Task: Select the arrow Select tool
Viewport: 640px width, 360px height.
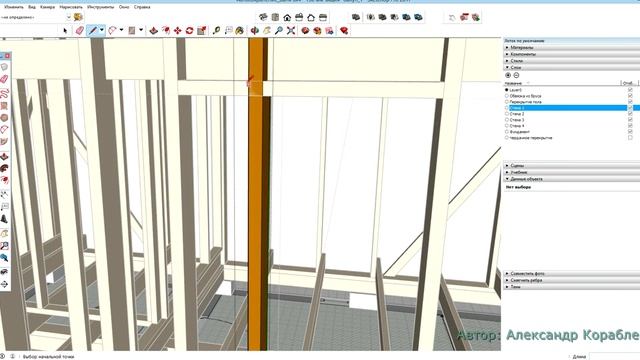Action: click(x=65, y=31)
